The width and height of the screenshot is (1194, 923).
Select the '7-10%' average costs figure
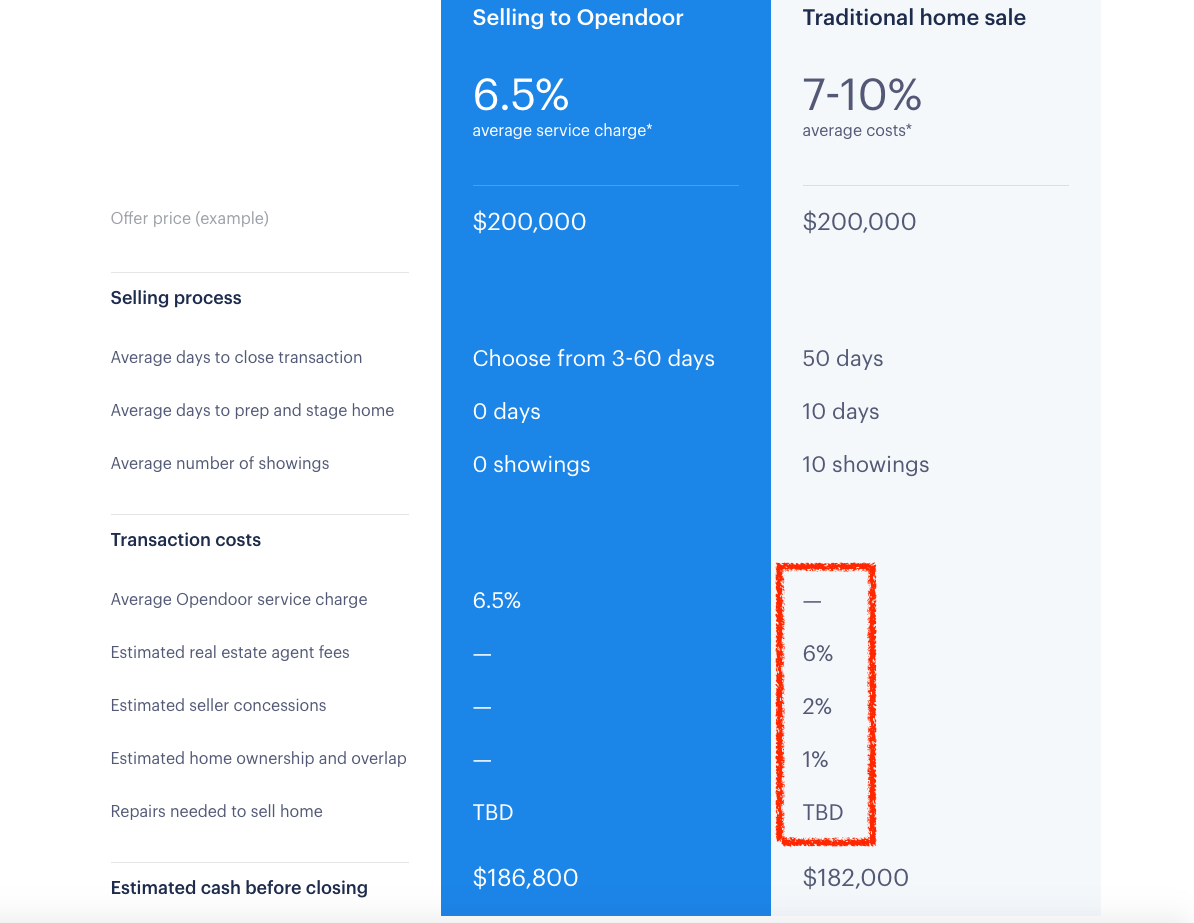(862, 94)
